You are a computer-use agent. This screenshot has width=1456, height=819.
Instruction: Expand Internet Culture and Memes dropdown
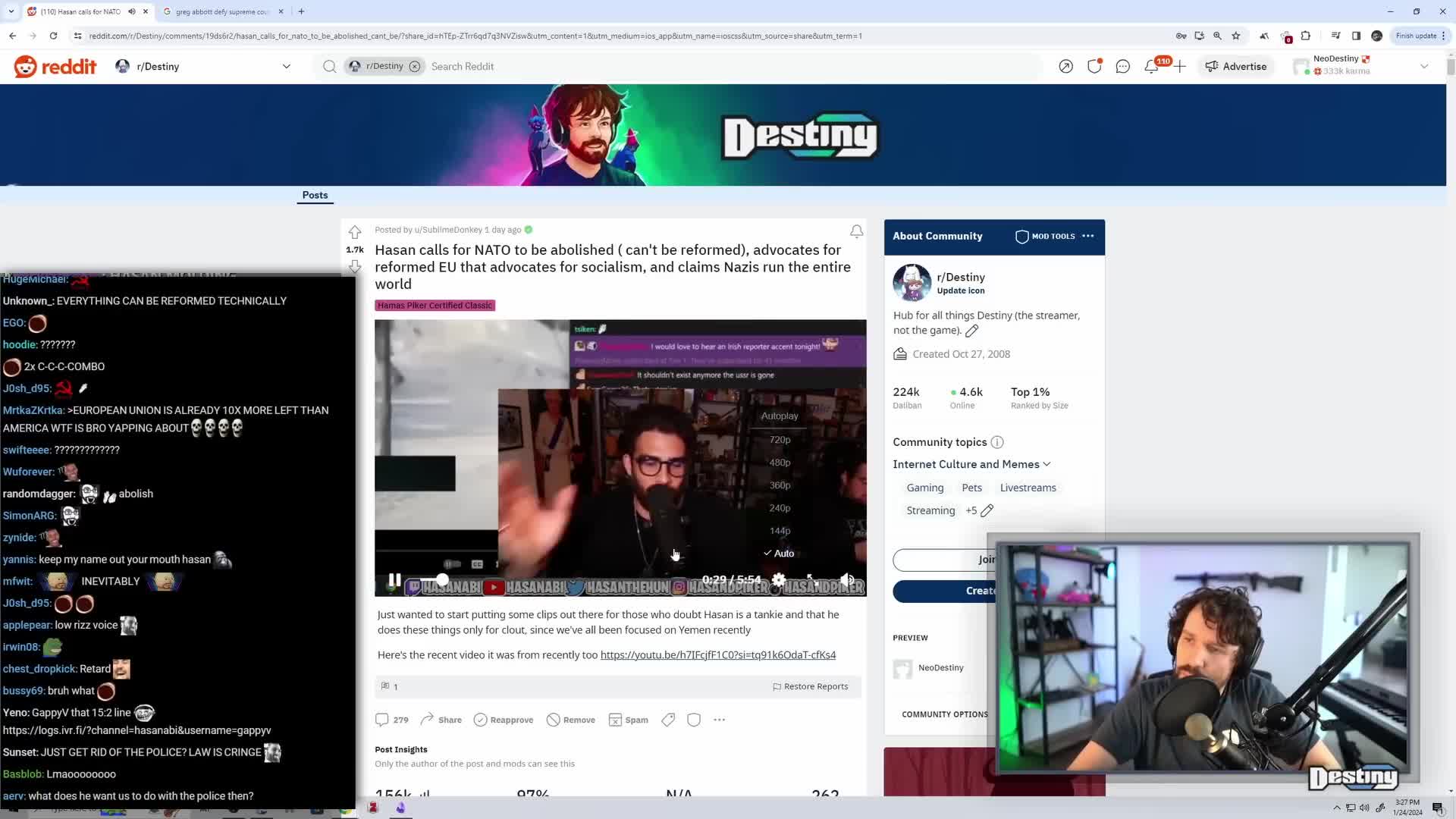pyautogui.click(x=971, y=465)
